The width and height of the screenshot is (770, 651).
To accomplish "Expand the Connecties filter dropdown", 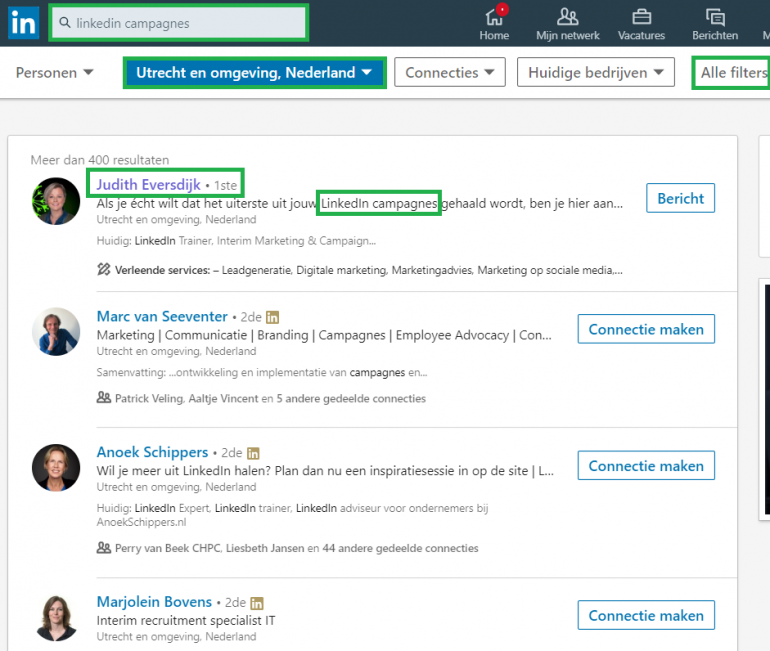I will coord(450,73).
